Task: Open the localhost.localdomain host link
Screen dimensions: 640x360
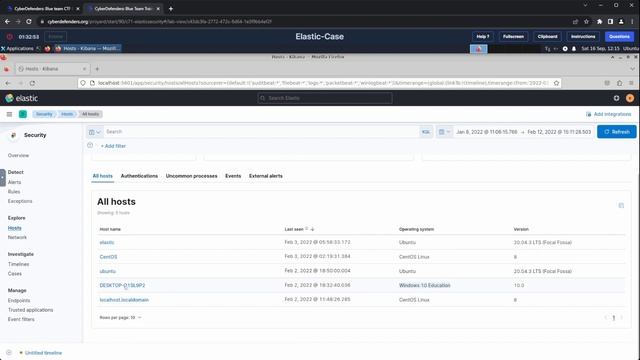Action: [x=124, y=300]
